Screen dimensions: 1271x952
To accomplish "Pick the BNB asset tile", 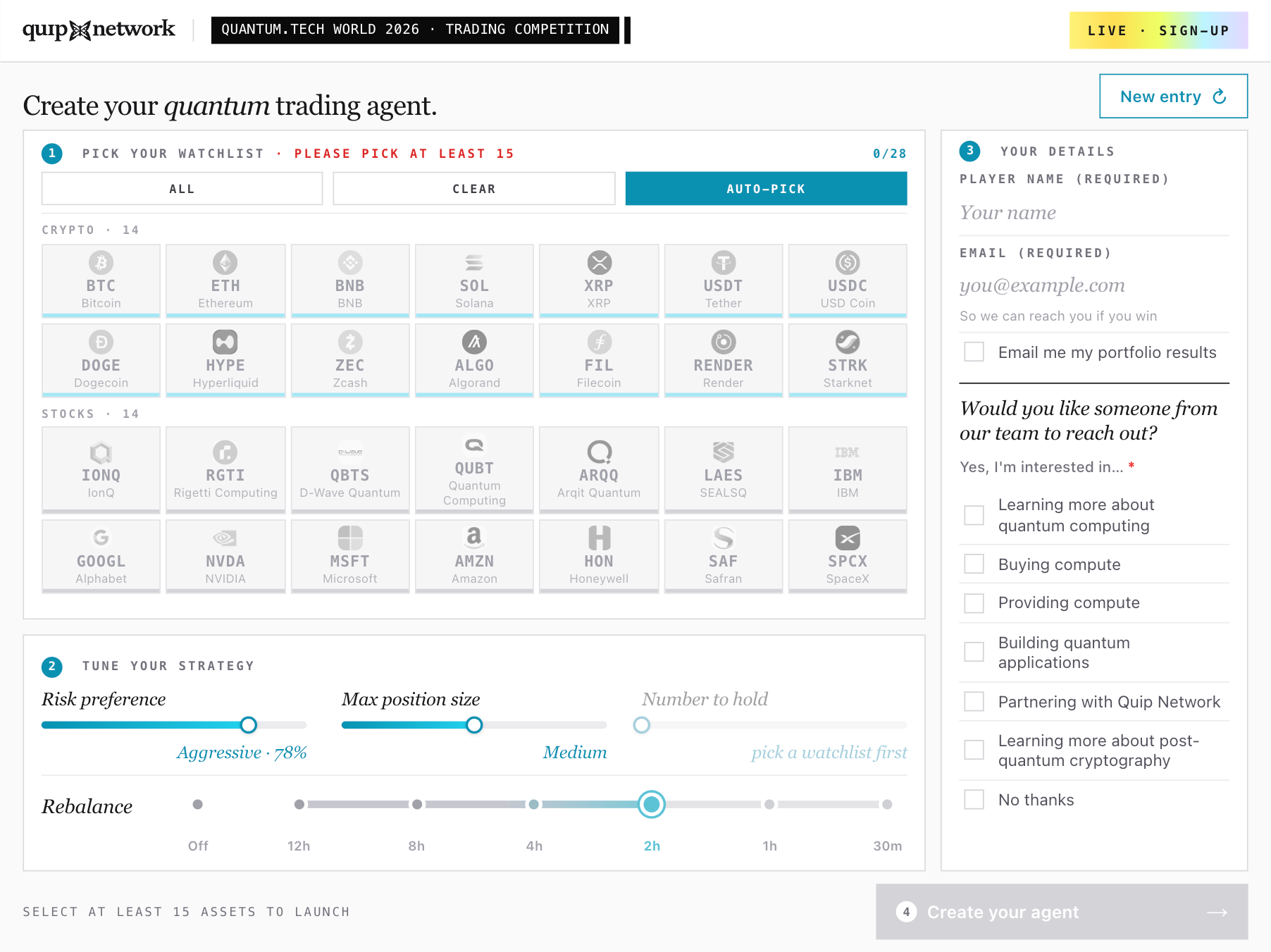I will pos(350,280).
